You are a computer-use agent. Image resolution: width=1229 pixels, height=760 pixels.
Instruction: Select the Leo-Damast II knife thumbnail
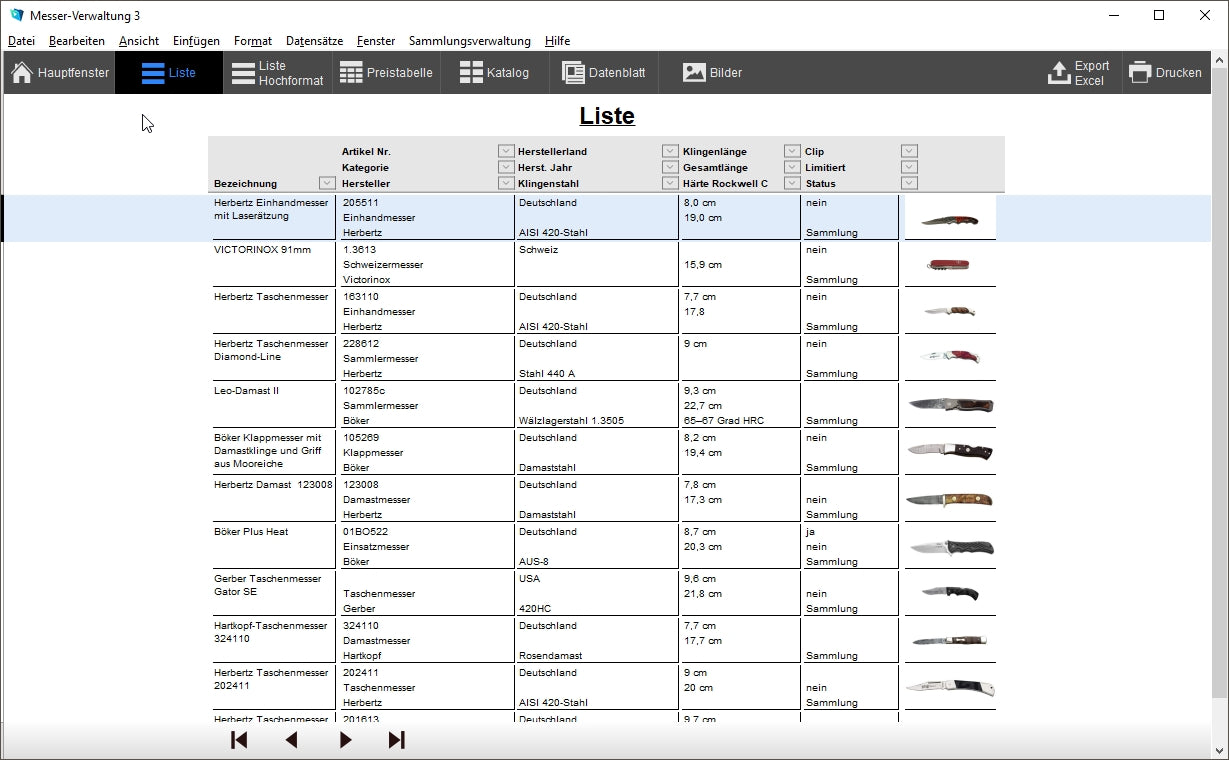tap(950, 405)
